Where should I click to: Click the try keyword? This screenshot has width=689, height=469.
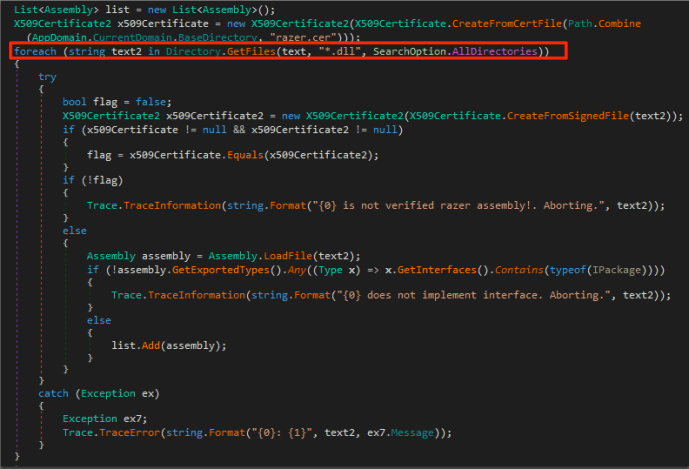(47, 77)
